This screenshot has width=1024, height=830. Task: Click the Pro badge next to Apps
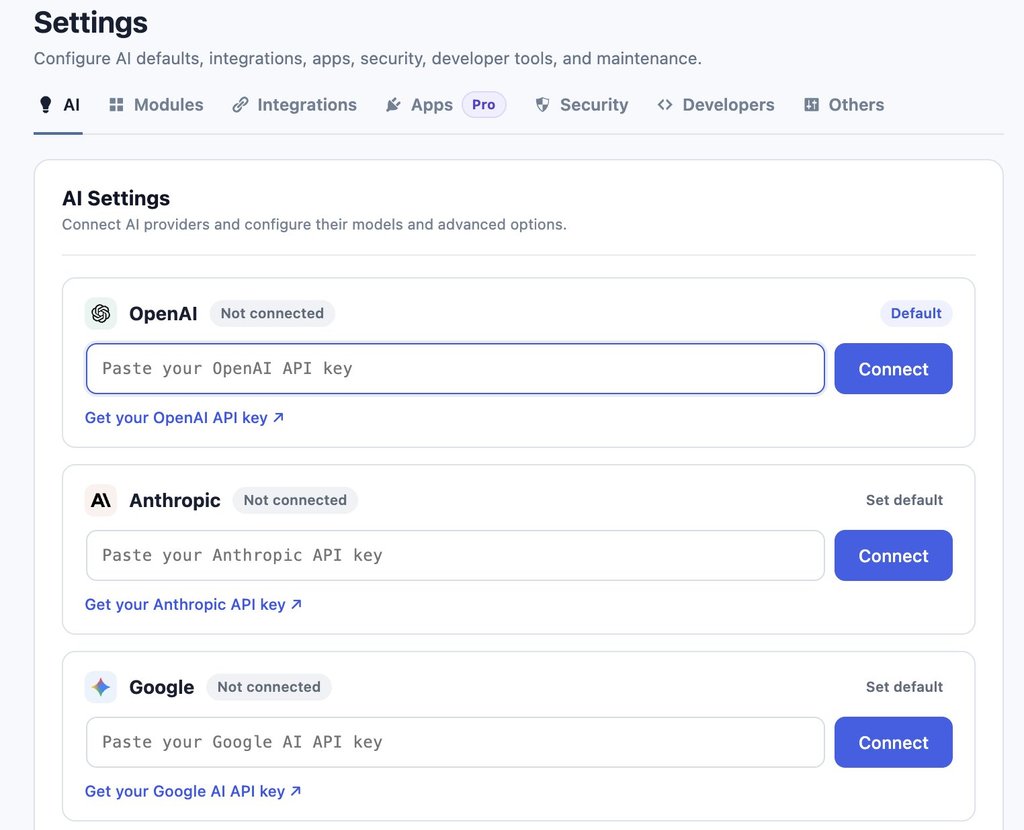(484, 105)
